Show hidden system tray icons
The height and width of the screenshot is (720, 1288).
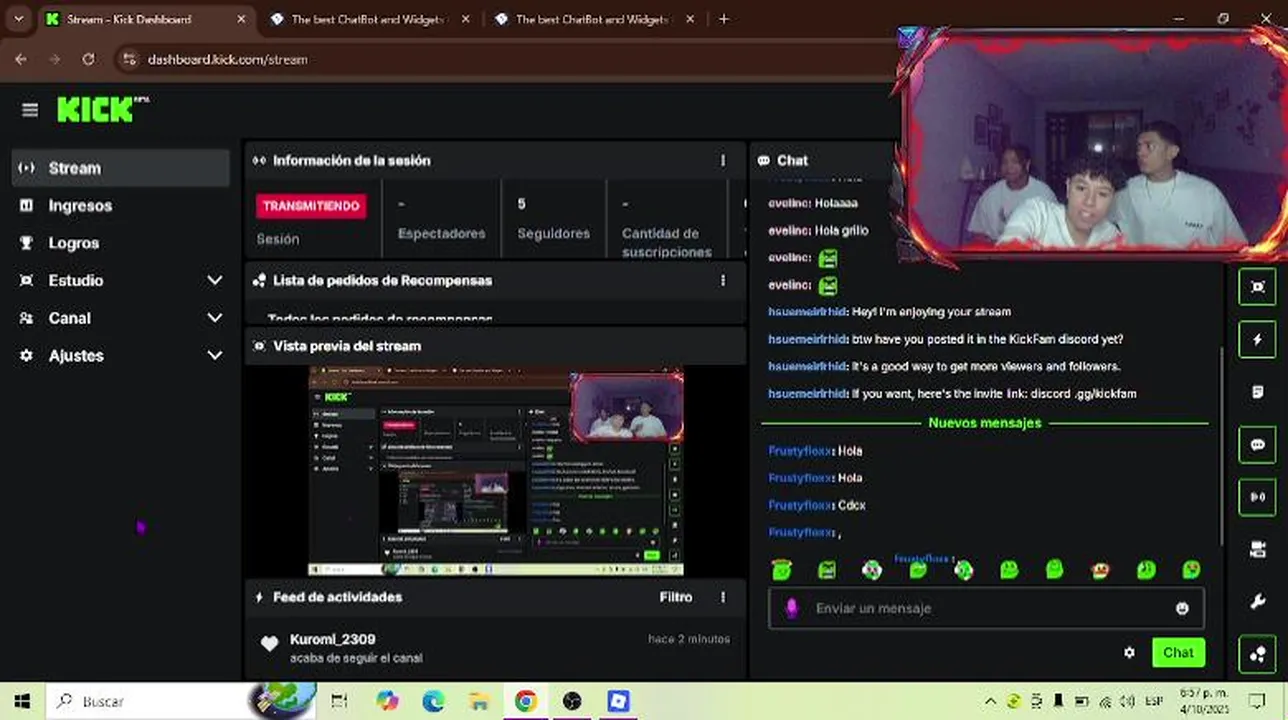point(990,701)
